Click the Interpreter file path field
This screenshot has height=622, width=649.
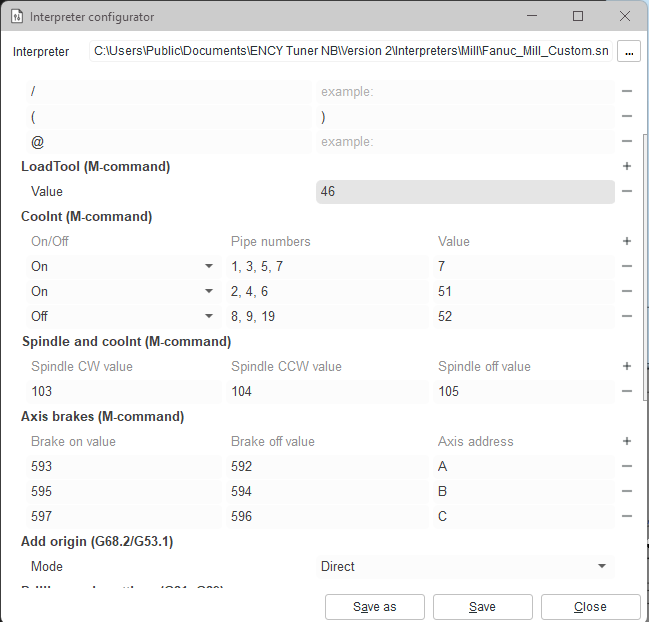(x=350, y=51)
